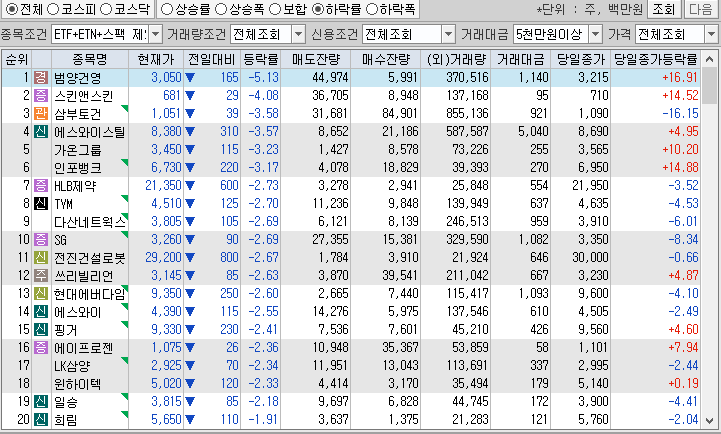The width and height of the screenshot is (721, 434).
Task: Click the 증 badge icon next to 스킨앤스킨
Action: [41, 96]
